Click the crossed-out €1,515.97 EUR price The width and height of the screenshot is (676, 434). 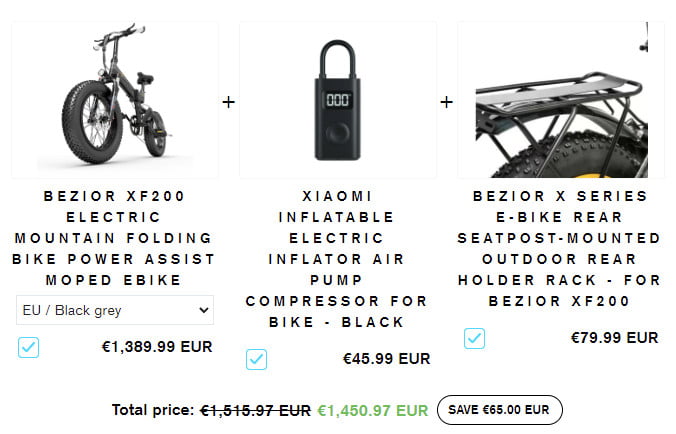(255, 411)
